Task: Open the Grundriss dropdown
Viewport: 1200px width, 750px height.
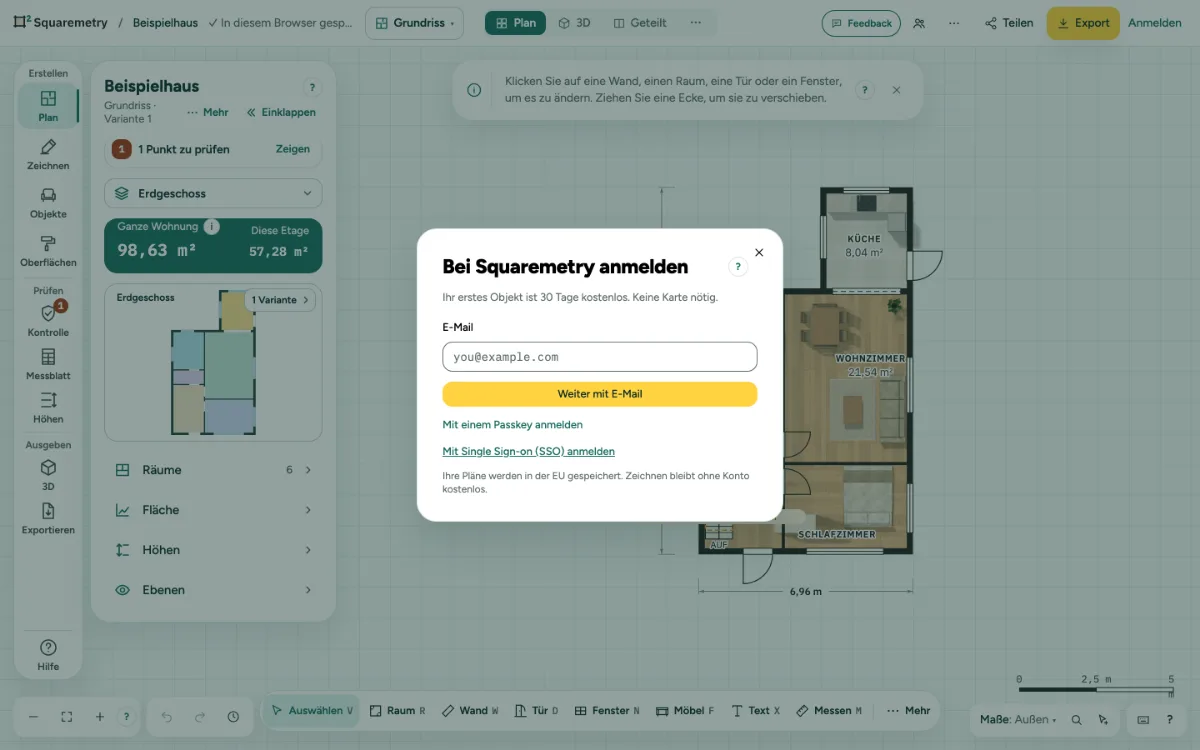Action: tap(414, 23)
